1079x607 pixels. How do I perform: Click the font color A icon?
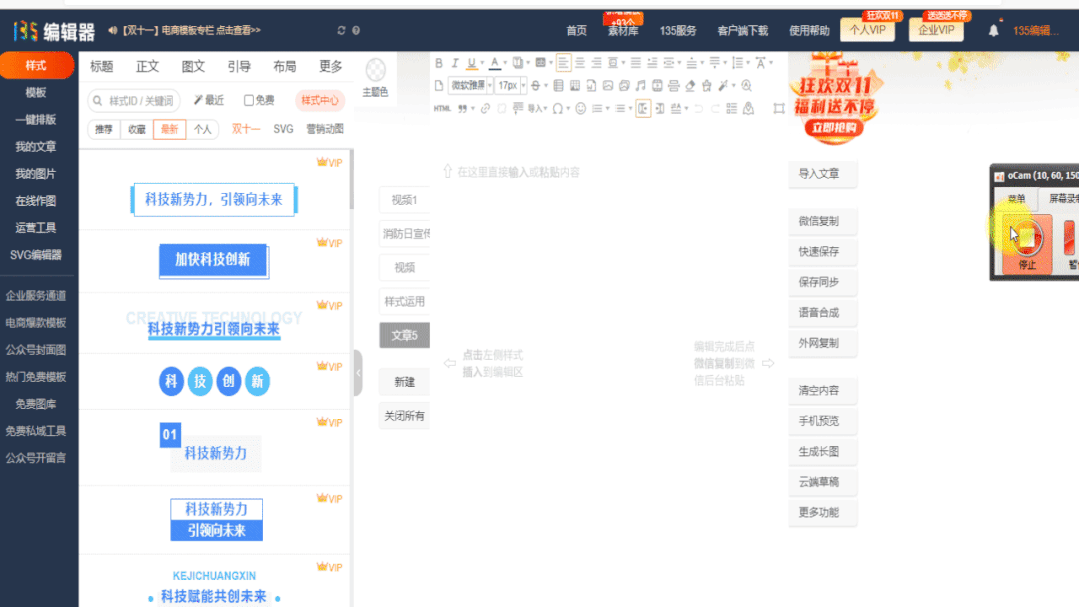[494, 63]
